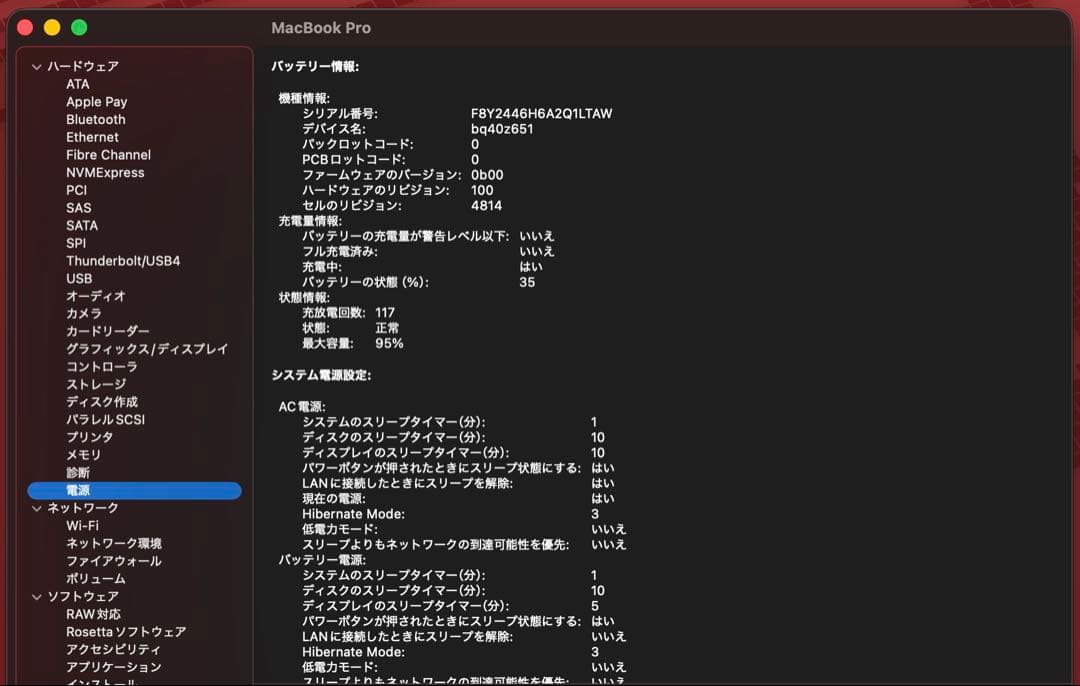Image resolution: width=1080 pixels, height=686 pixels.
Task: Open the NVMExpress item
Action: [x=105, y=173]
